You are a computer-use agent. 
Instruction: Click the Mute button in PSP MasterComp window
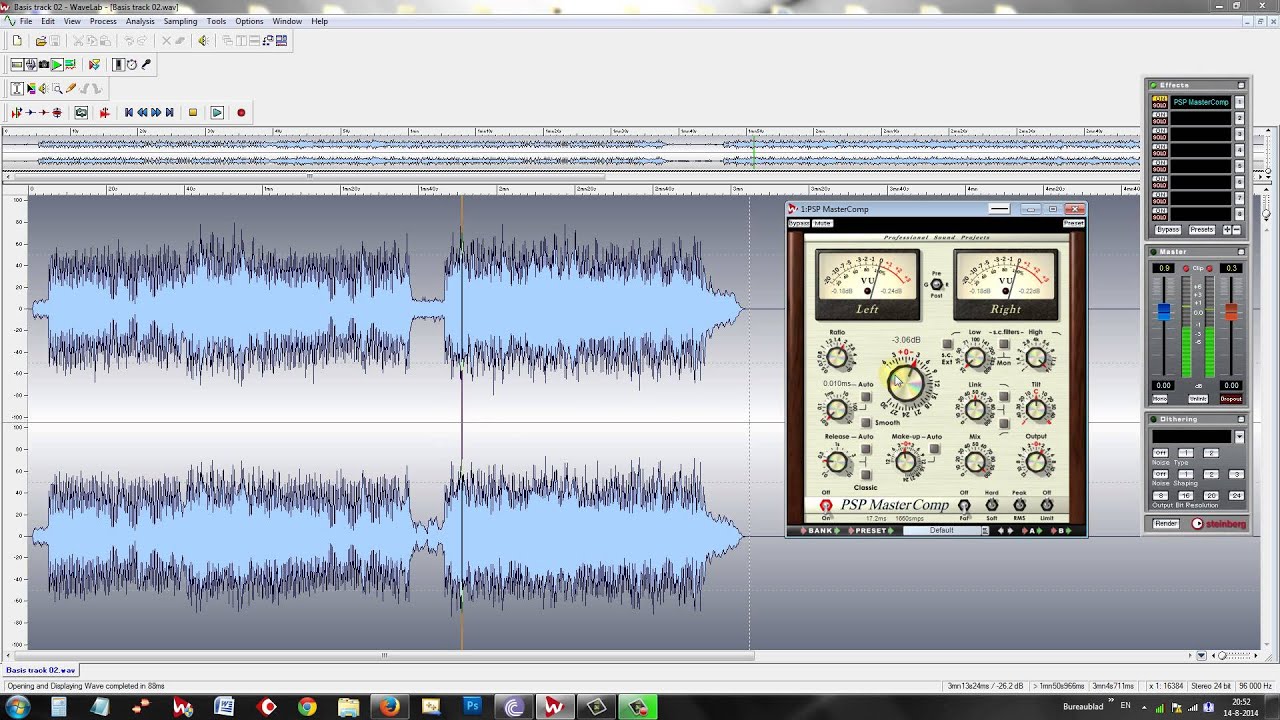[x=822, y=224]
